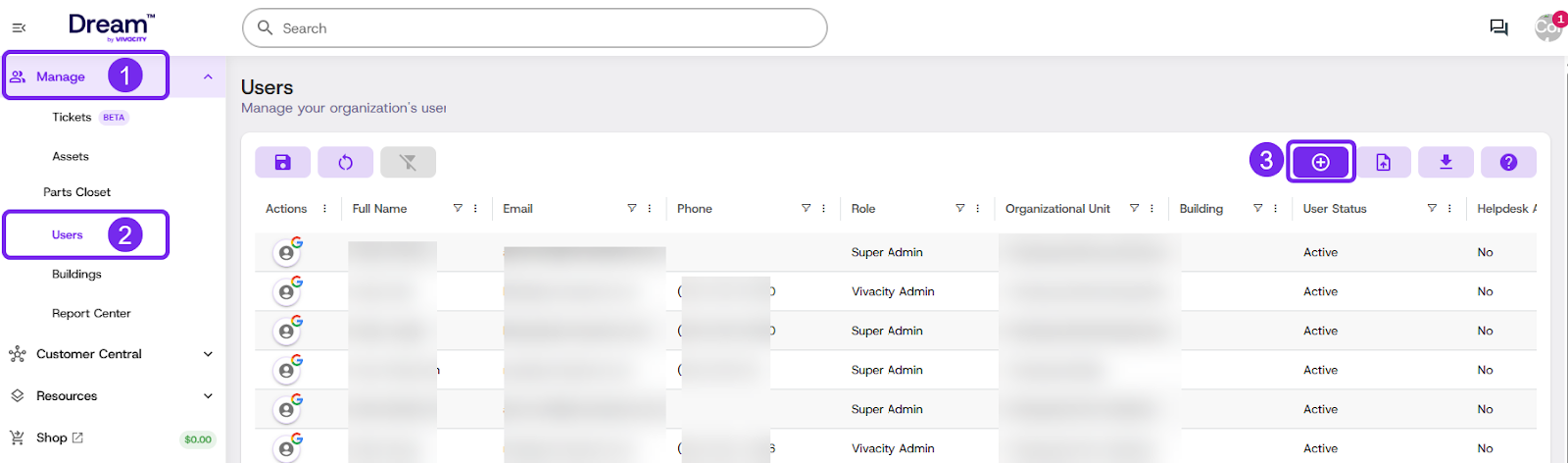Open the Actions column menu

324,209
